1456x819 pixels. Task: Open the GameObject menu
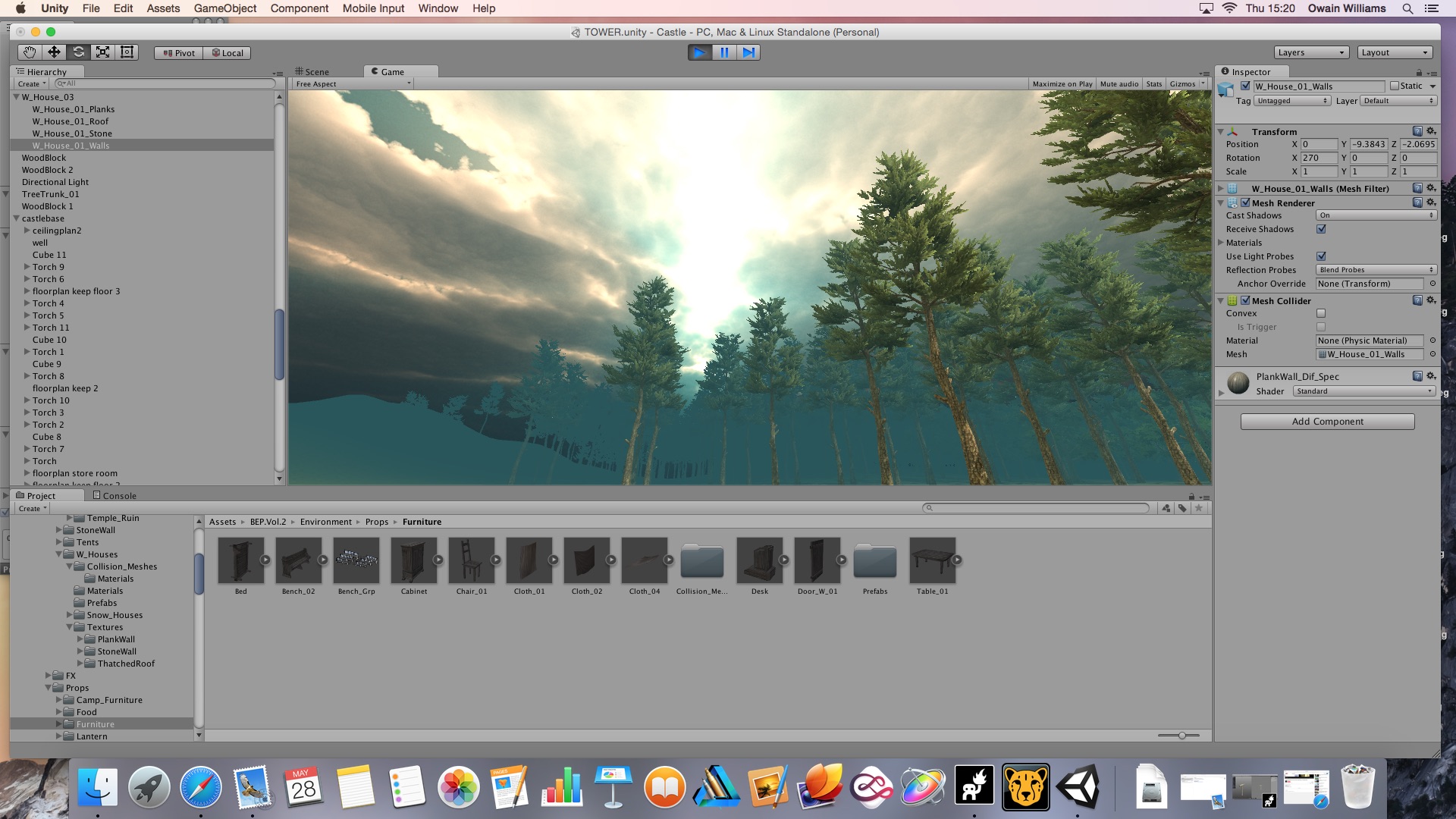pyautogui.click(x=224, y=8)
